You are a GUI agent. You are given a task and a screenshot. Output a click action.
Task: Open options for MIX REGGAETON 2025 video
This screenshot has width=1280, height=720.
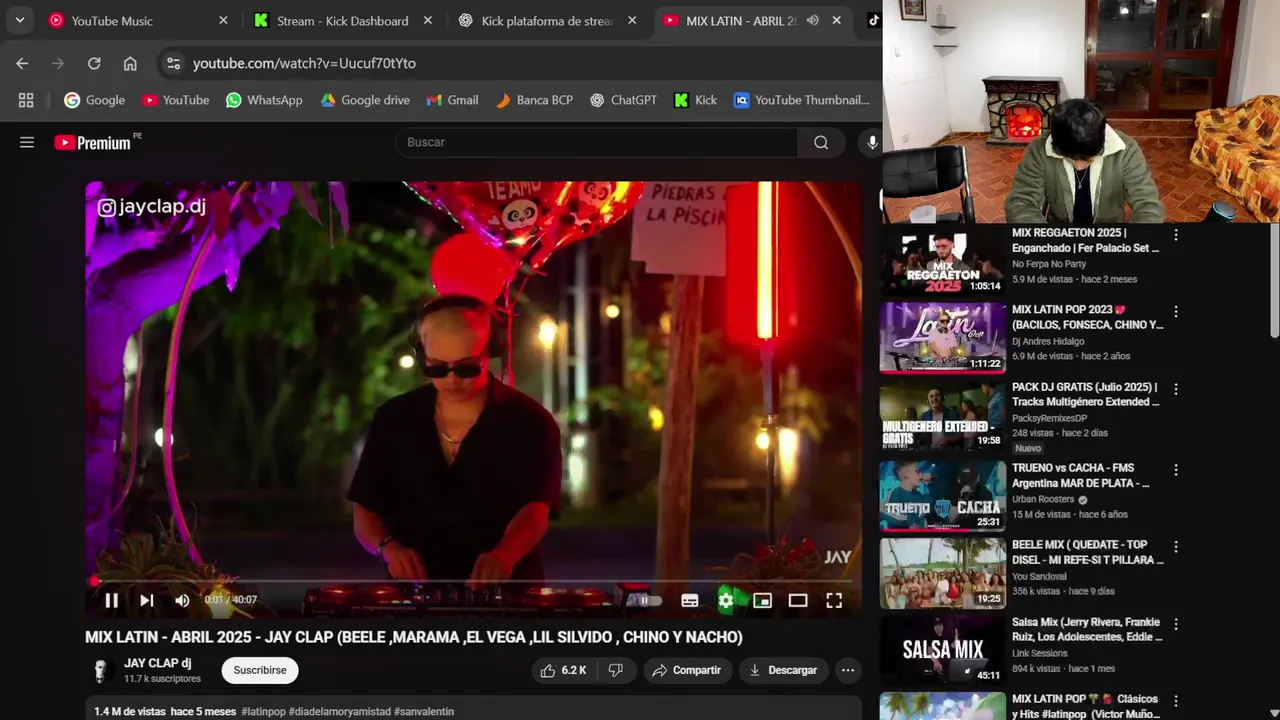click(x=1176, y=235)
